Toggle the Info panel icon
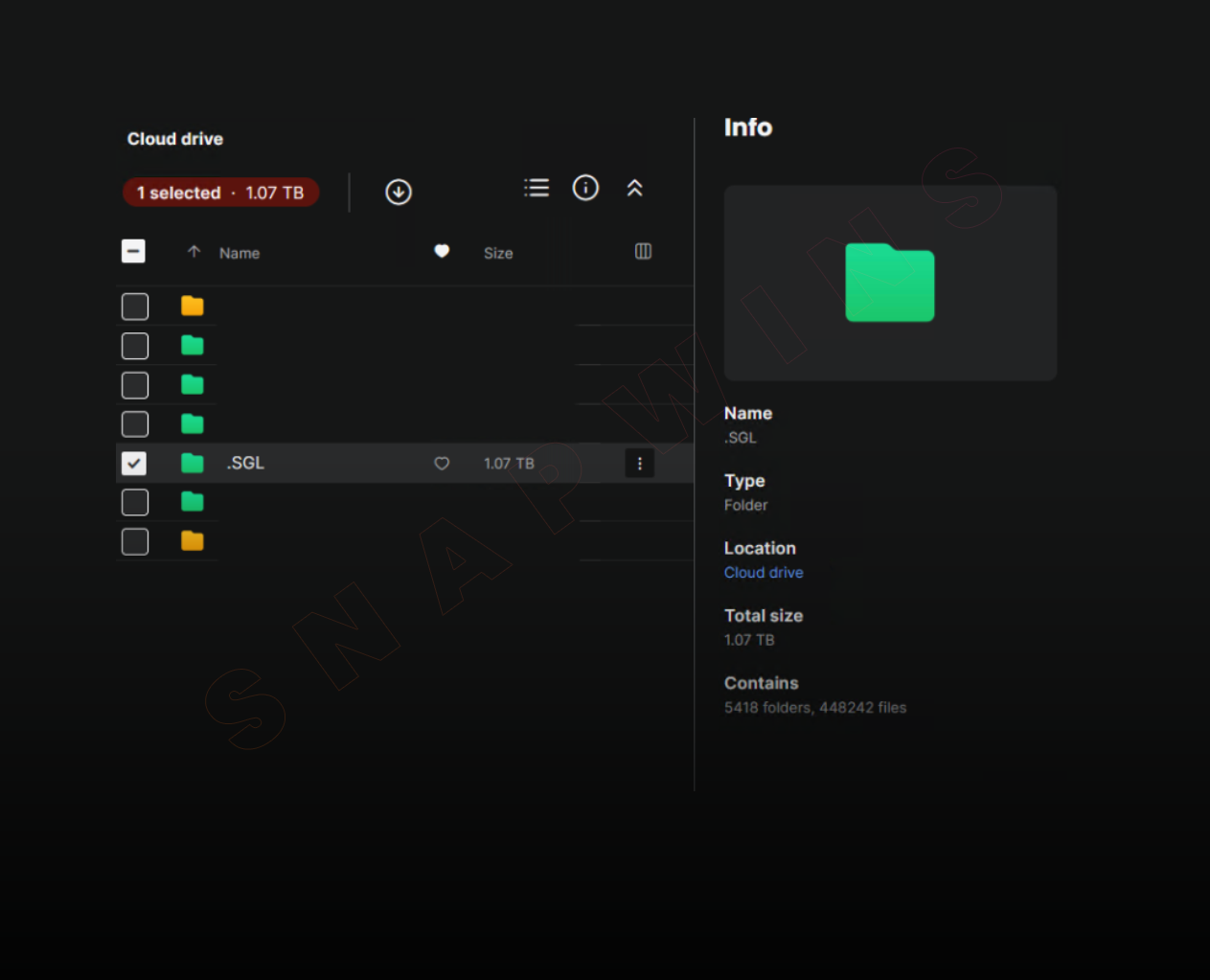This screenshot has width=1210, height=980. click(x=585, y=188)
